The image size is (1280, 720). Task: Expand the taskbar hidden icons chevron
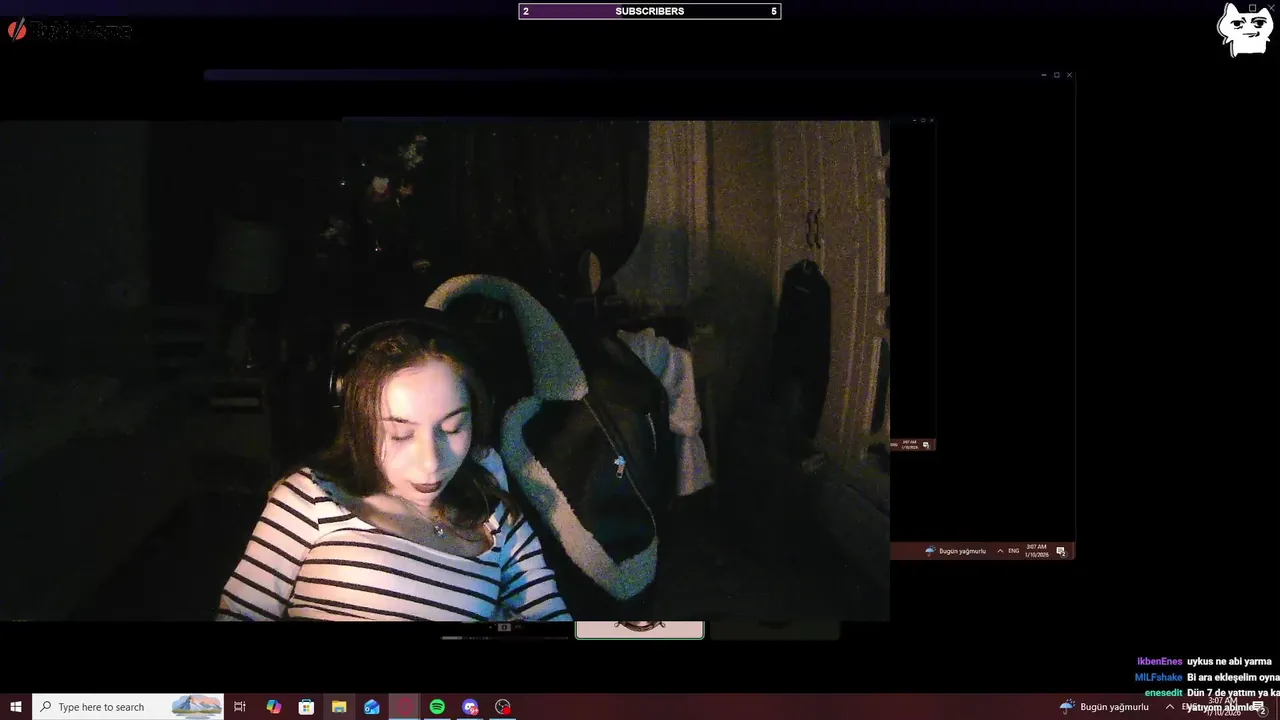(1169, 707)
